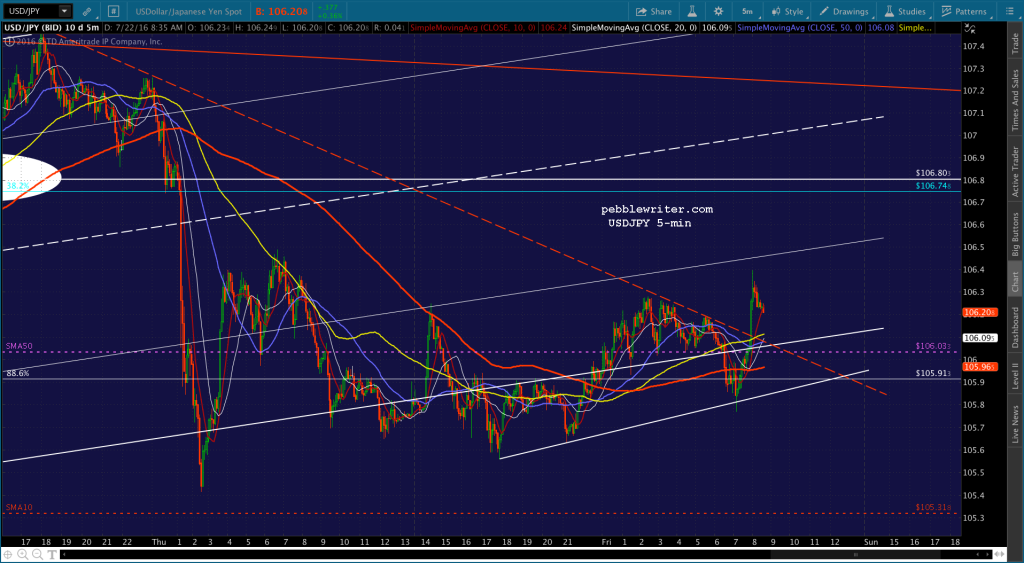Click the $105.91 price level label
The height and width of the screenshot is (563, 1024).
tap(933, 374)
